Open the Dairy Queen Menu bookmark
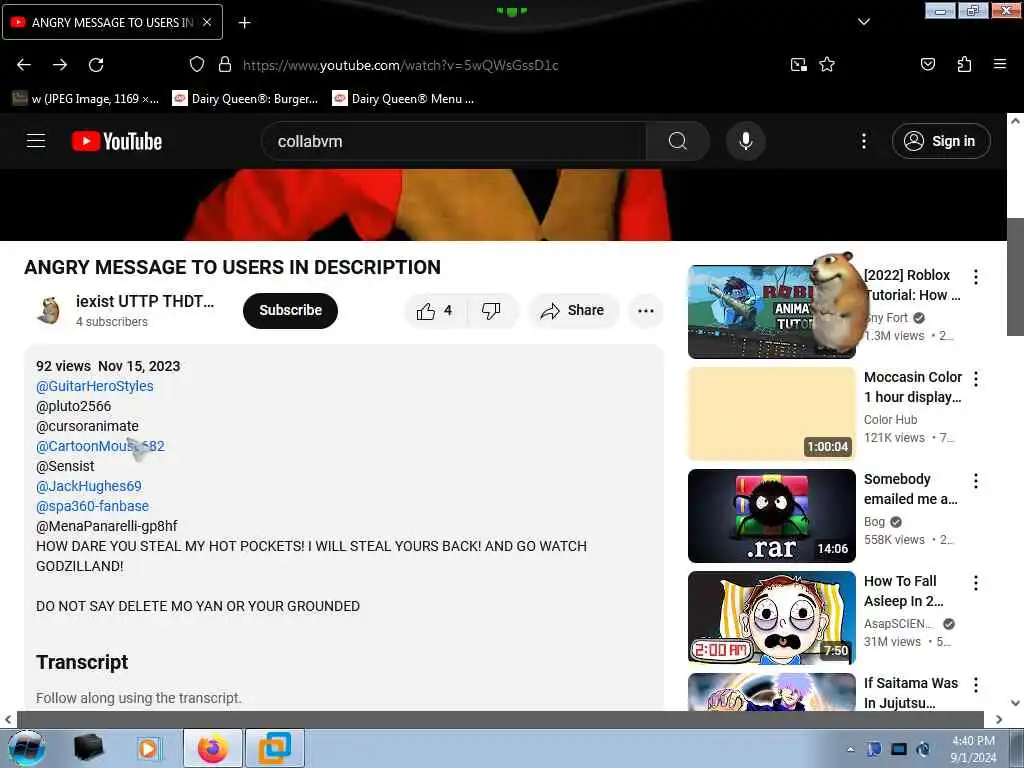The height and width of the screenshot is (768, 1024). point(404,99)
